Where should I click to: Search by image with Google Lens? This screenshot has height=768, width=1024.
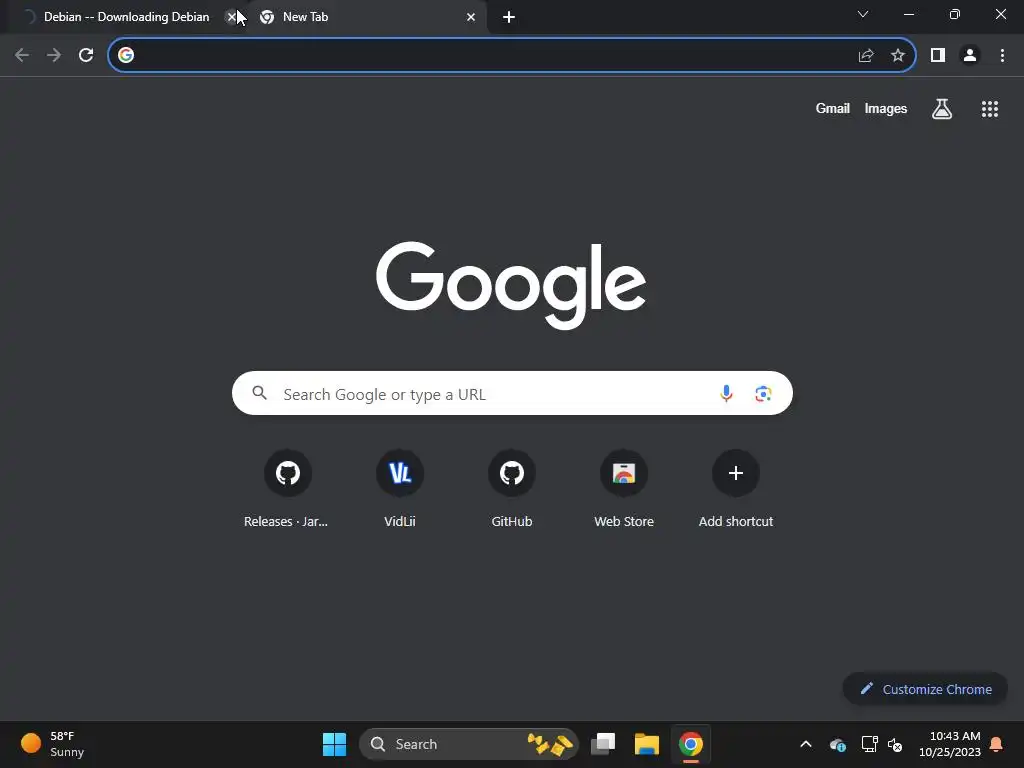(x=763, y=393)
